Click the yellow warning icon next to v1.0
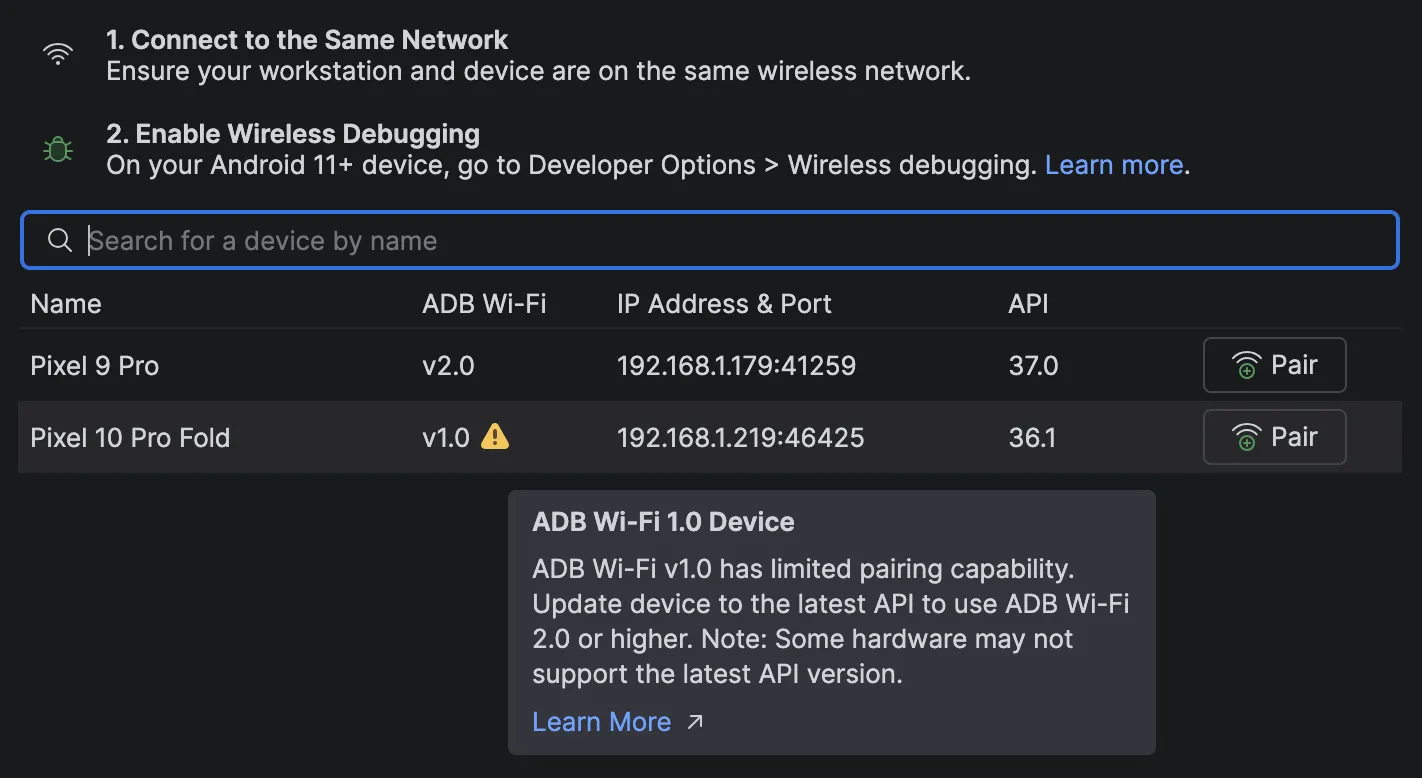Image resolution: width=1422 pixels, height=778 pixels. click(495, 436)
